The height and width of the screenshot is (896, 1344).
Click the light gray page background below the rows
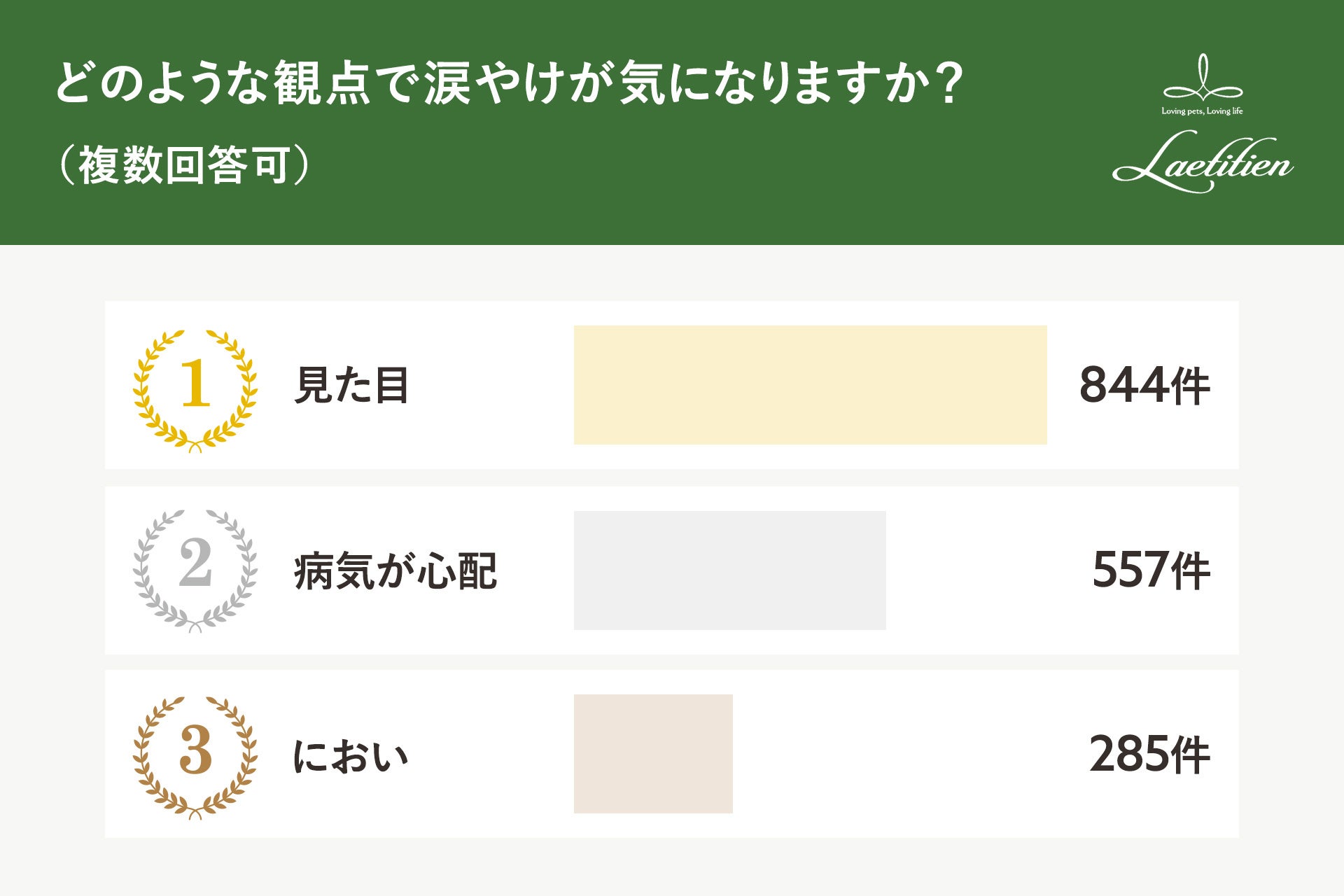coord(672,868)
